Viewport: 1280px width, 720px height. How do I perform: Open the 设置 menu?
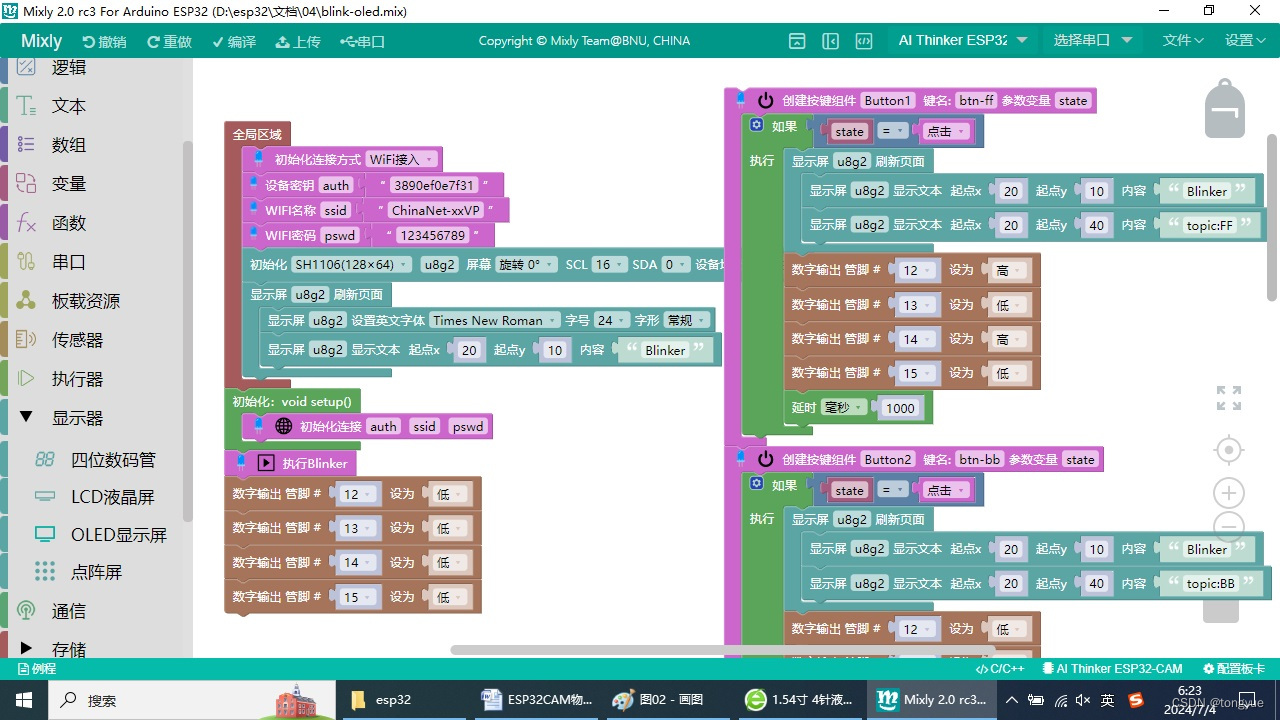[1245, 40]
